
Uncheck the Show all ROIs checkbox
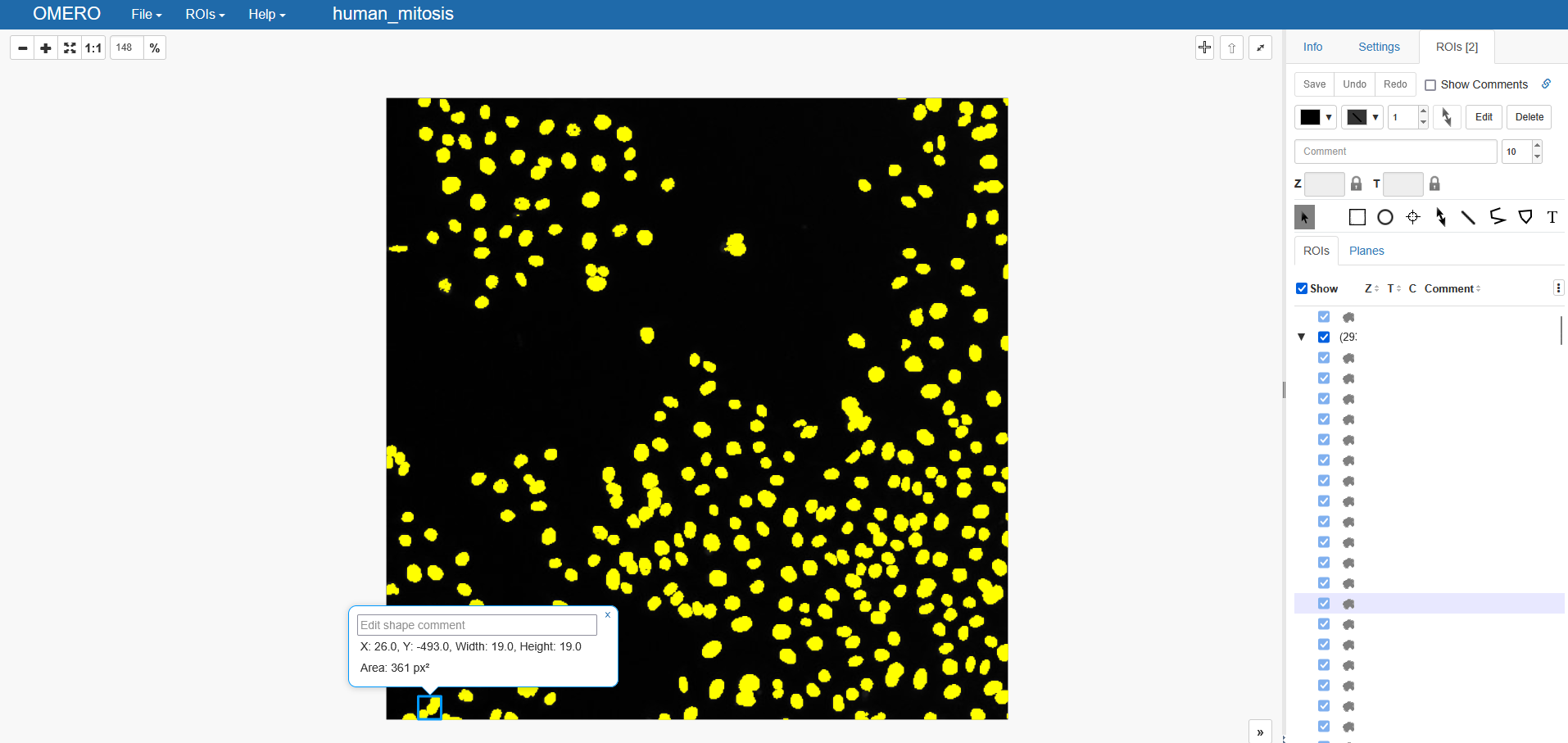[1301, 288]
